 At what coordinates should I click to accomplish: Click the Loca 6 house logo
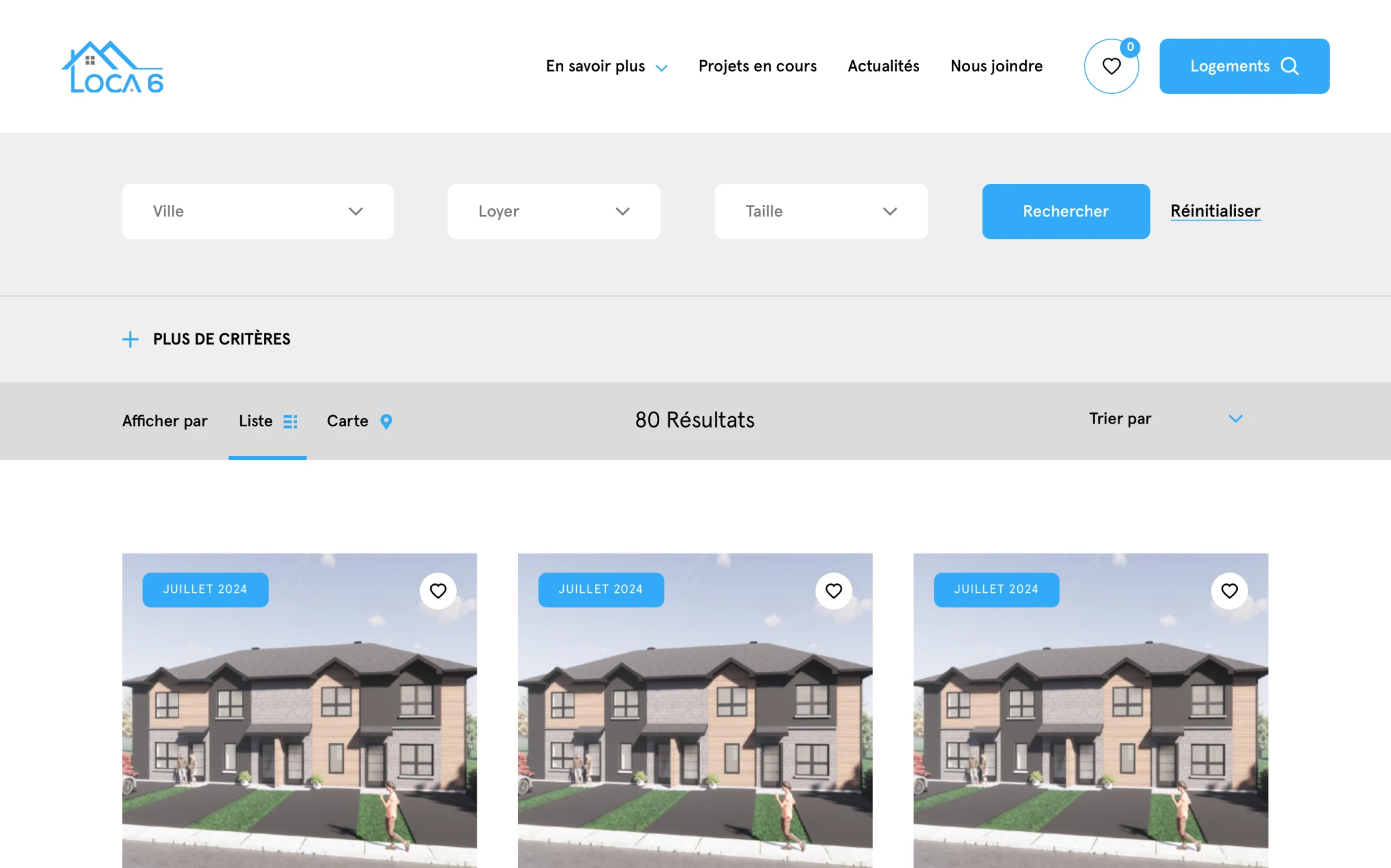point(113,67)
